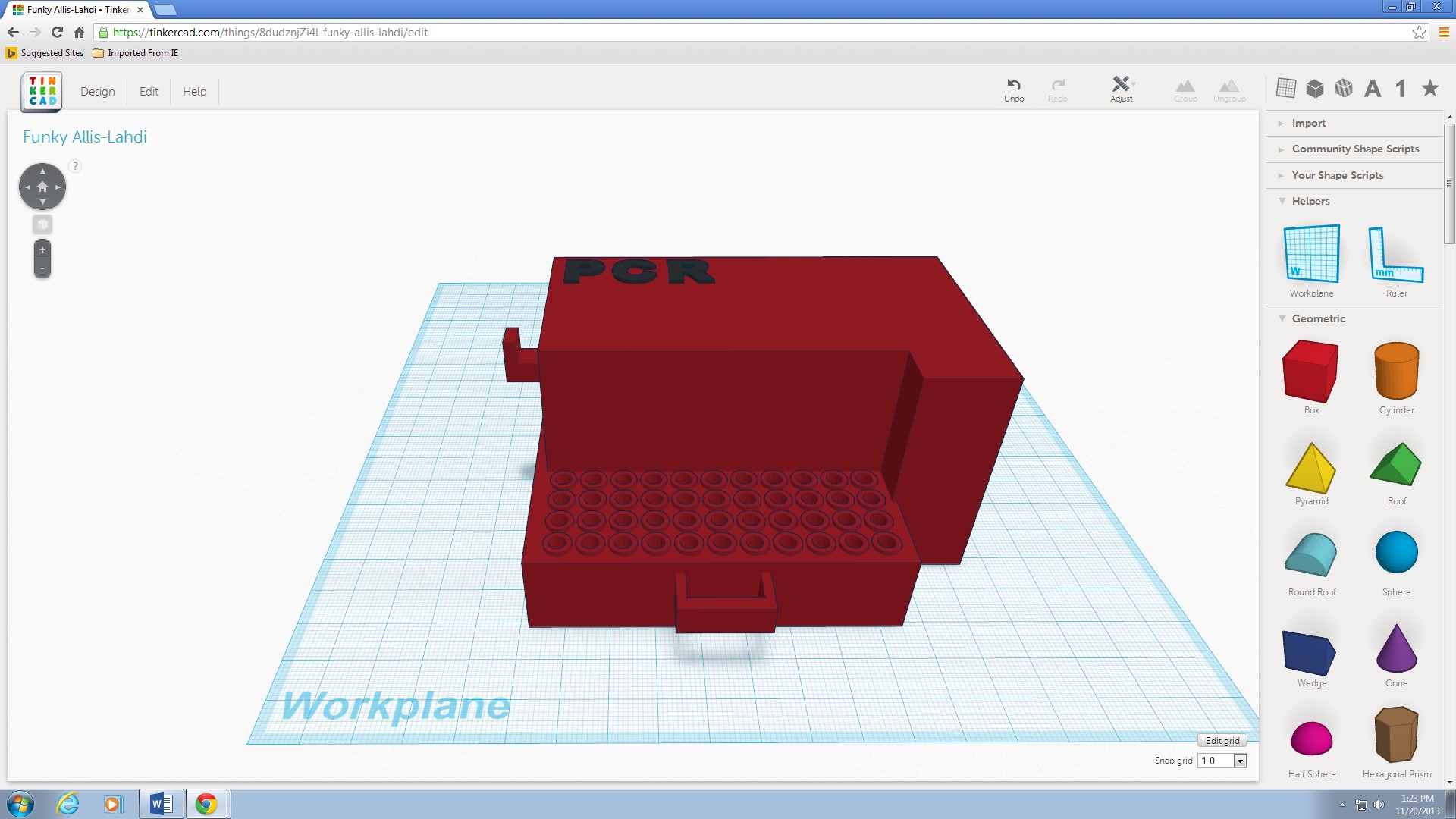This screenshot has height=819, width=1456.
Task: Choose the orange Cylinder shape
Action: pos(1396,371)
